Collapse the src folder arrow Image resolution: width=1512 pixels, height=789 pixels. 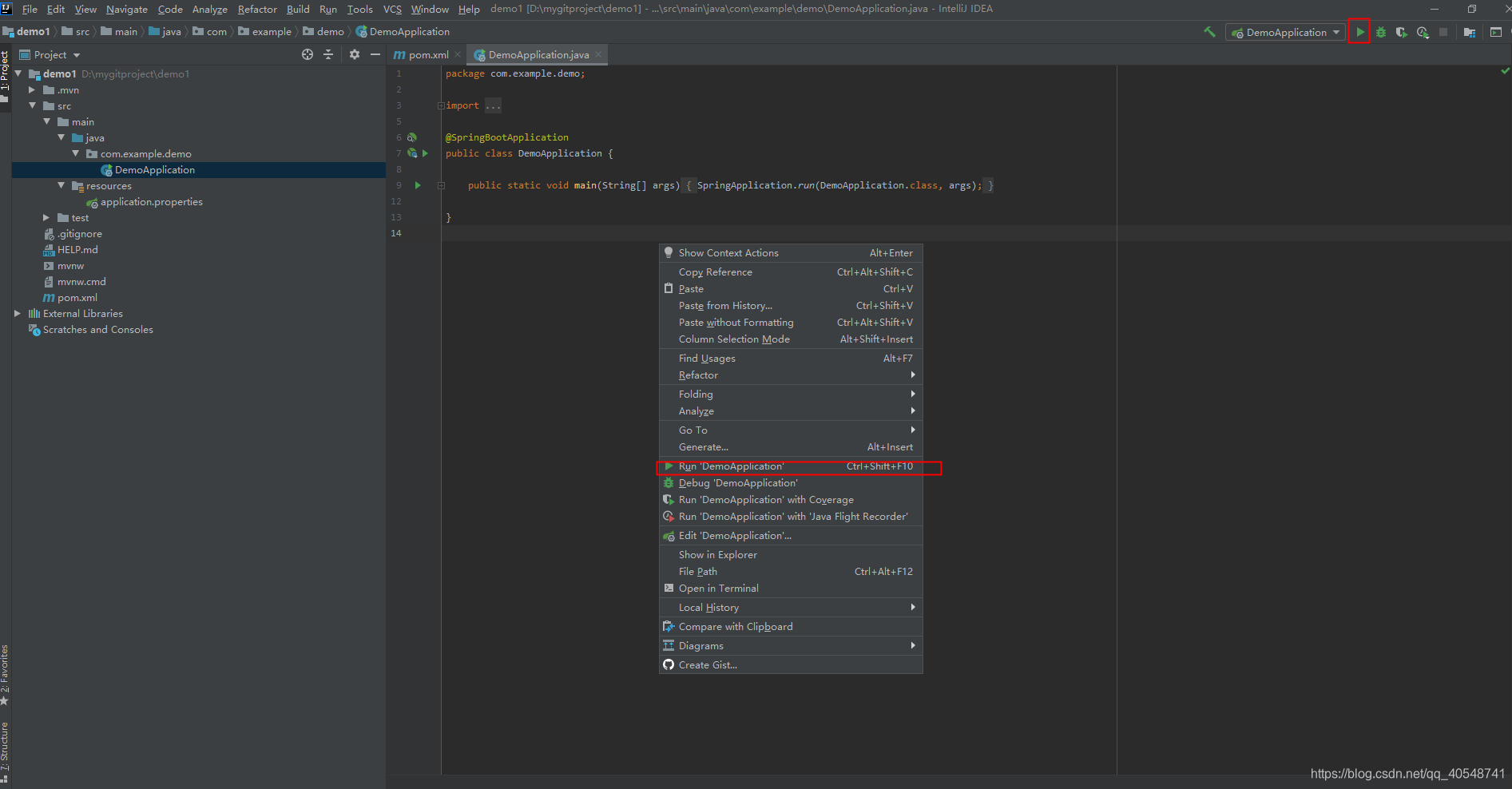coord(32,105)
